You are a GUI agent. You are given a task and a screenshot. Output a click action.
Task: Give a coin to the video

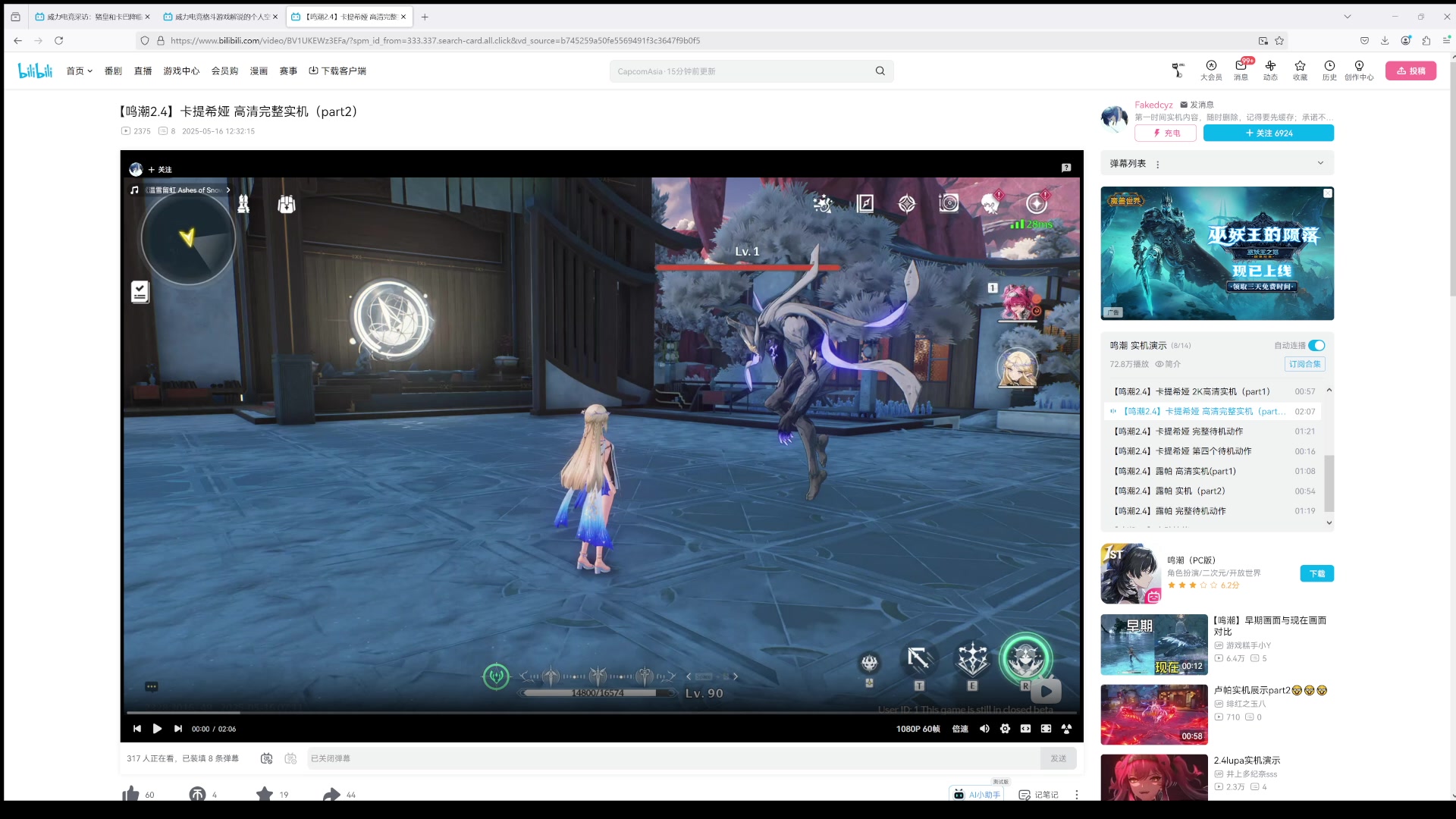pos(197,794)
